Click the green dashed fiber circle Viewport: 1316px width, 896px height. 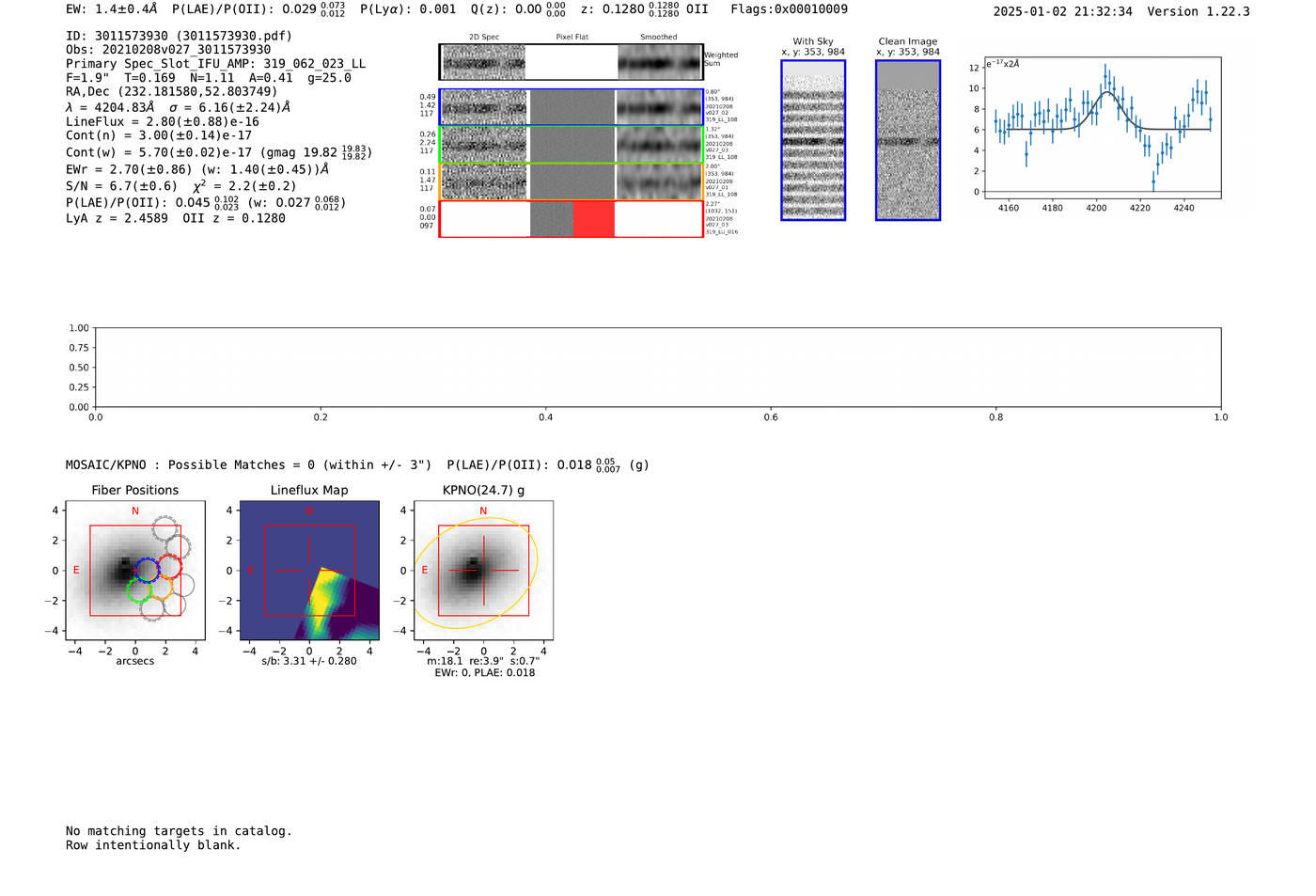[x=139, y=590]
